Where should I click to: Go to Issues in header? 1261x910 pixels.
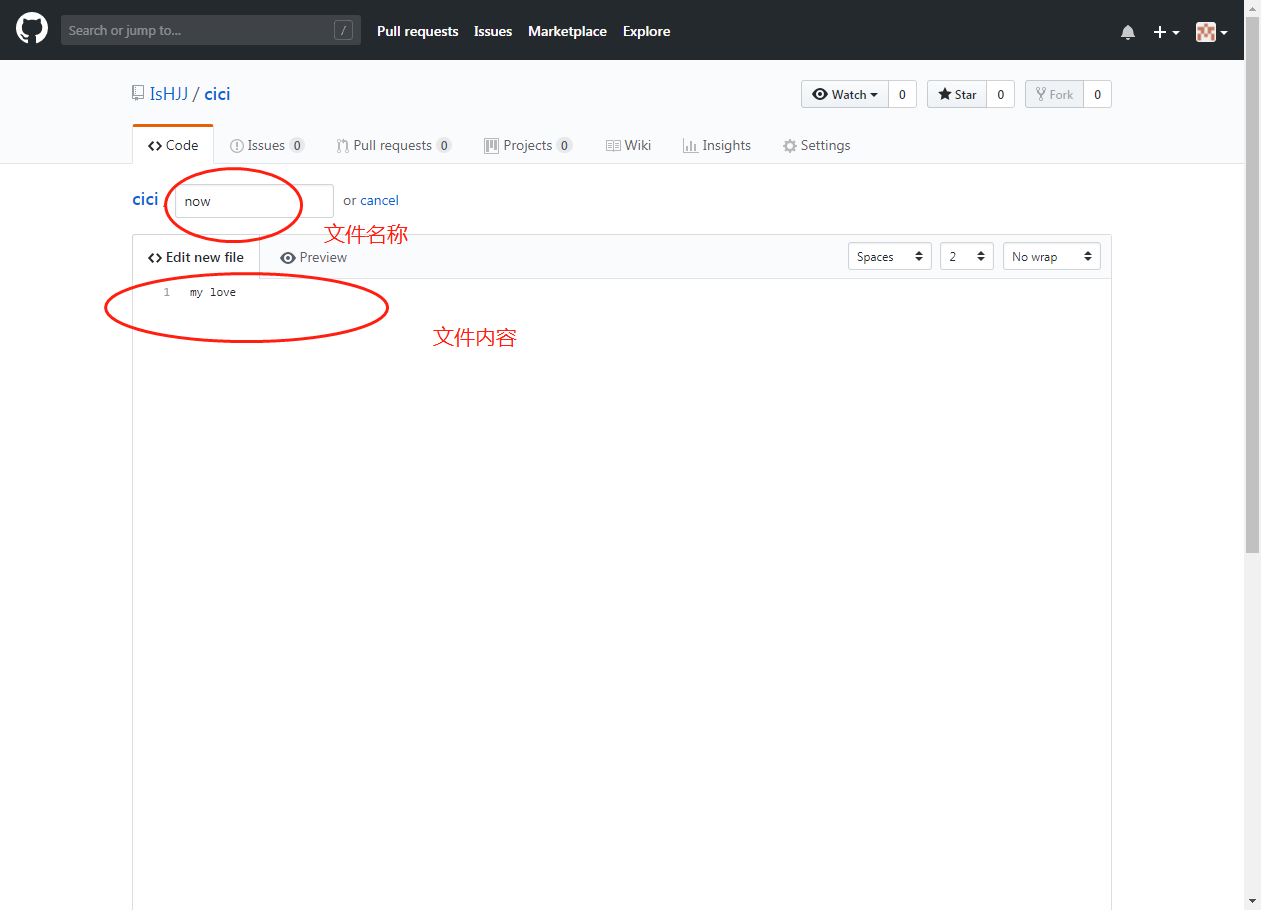coord(493,31)
